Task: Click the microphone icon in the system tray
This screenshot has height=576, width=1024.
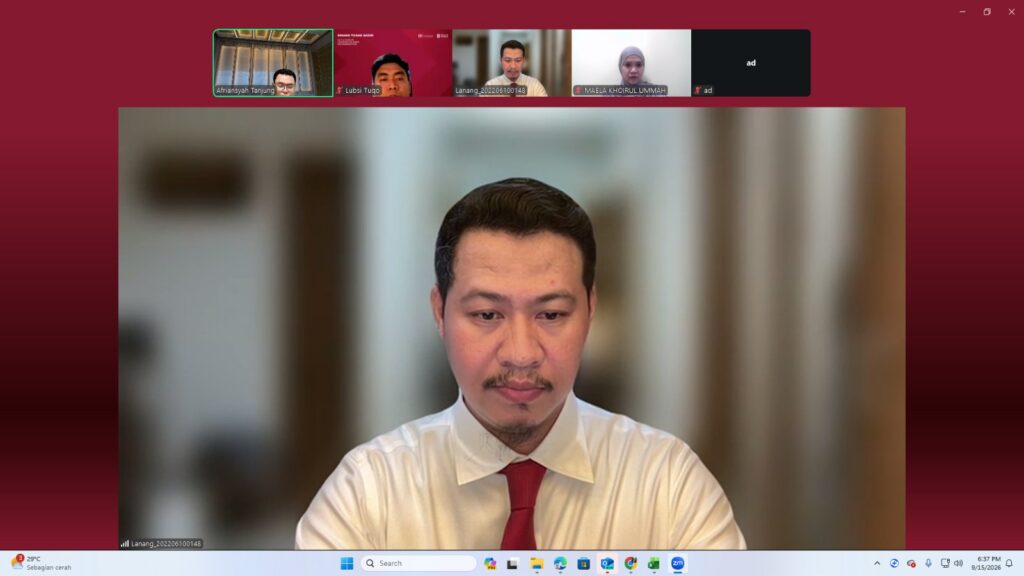Action: click(928, 563)
